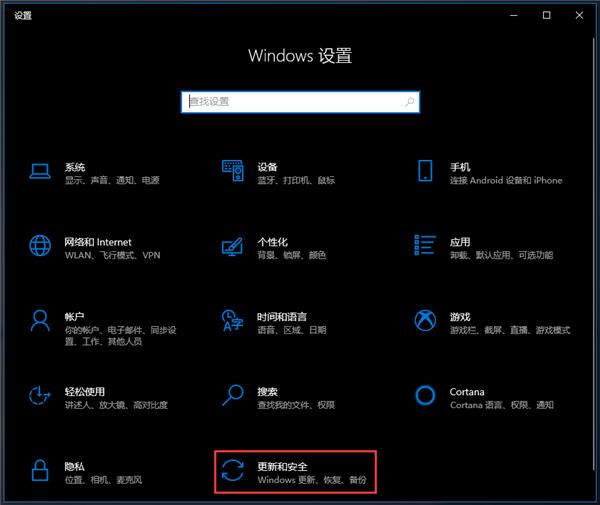Focus the 查找设置 search field
This screenshot has width=600, height=505.
pos(300,102)
